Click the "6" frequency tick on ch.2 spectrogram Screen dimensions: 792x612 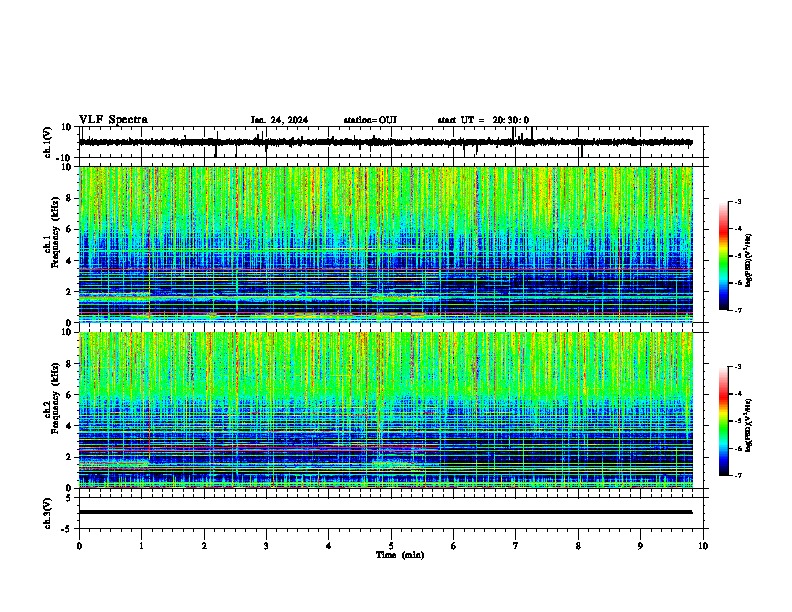pyautogui.click(x=70, y=395)
